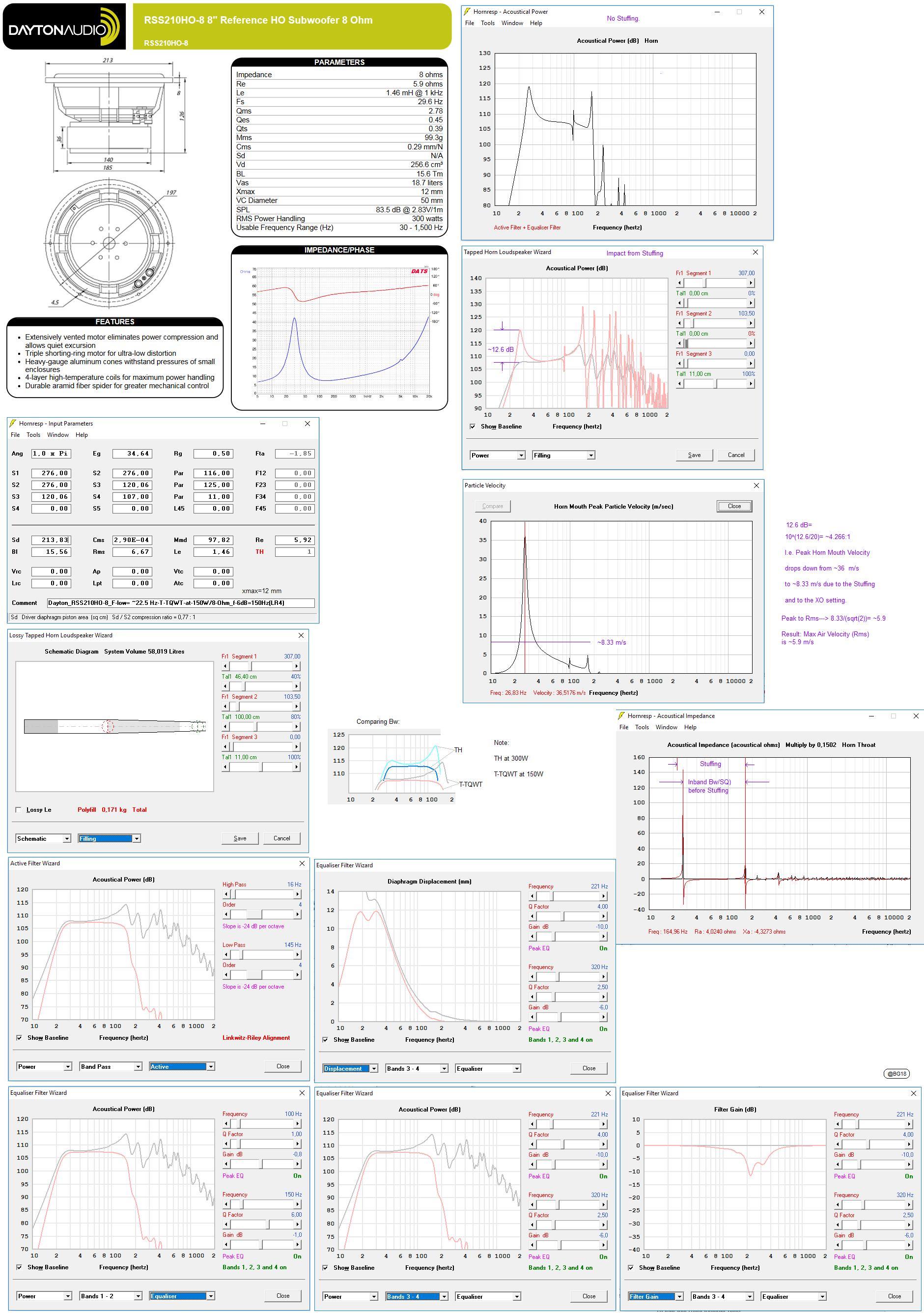Viewport: 924px width, 1313px height.
Task: Open the Bands 1 - 2 dropdown
Action: (111, 1296)
